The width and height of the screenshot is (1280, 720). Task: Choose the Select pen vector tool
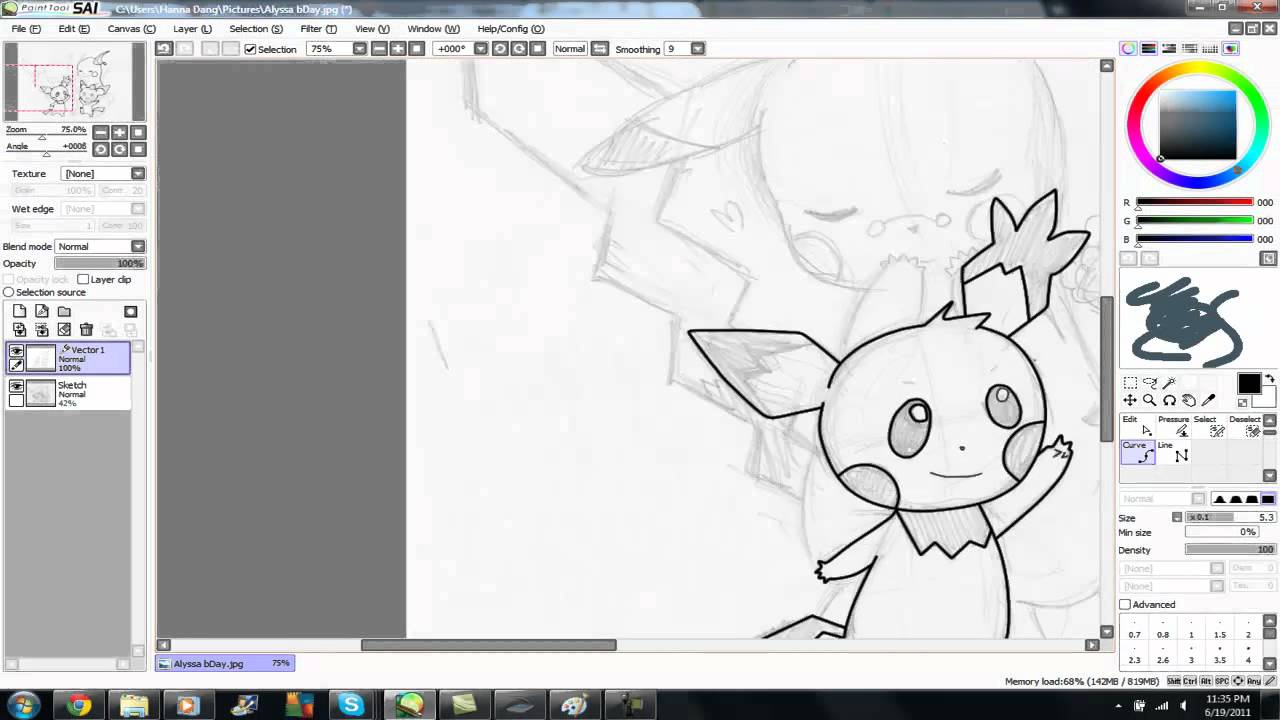click(1209, 426)
